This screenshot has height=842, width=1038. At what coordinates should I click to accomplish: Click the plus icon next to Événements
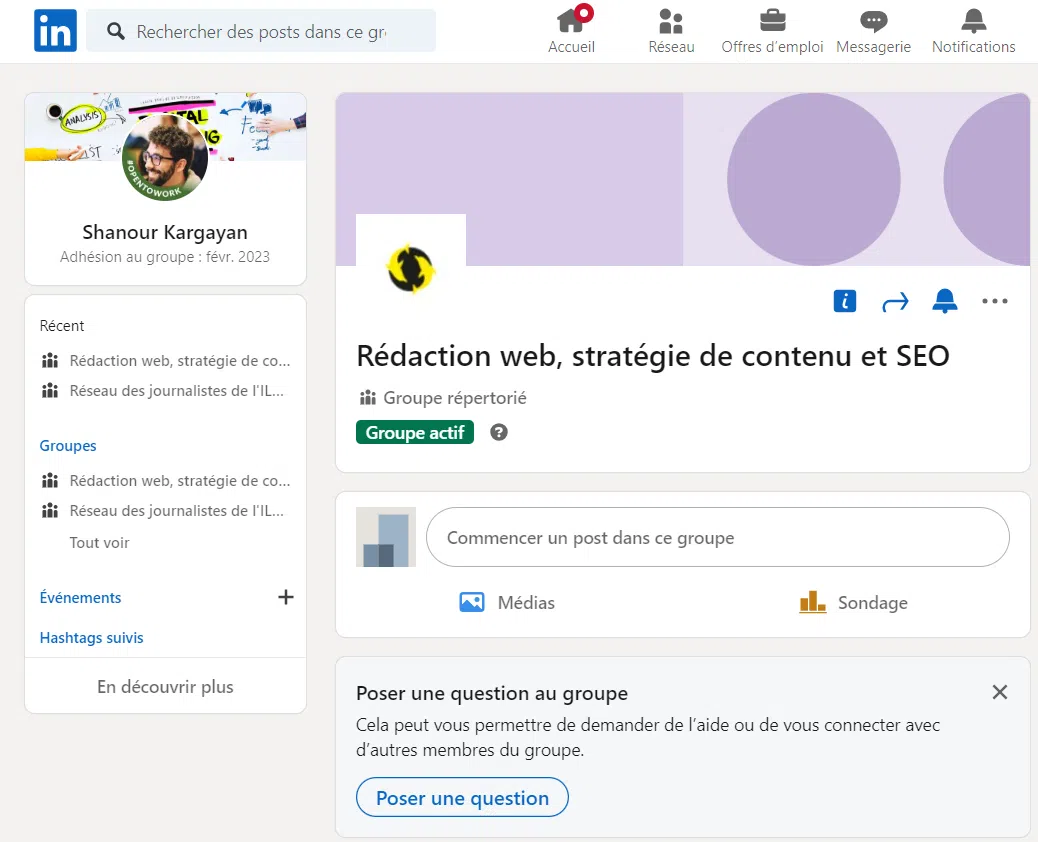[x=285, y=597]
